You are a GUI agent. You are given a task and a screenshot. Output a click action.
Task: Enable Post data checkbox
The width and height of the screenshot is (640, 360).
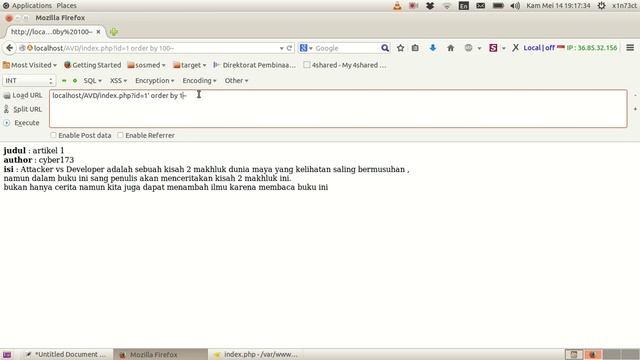tap(53, 135)
